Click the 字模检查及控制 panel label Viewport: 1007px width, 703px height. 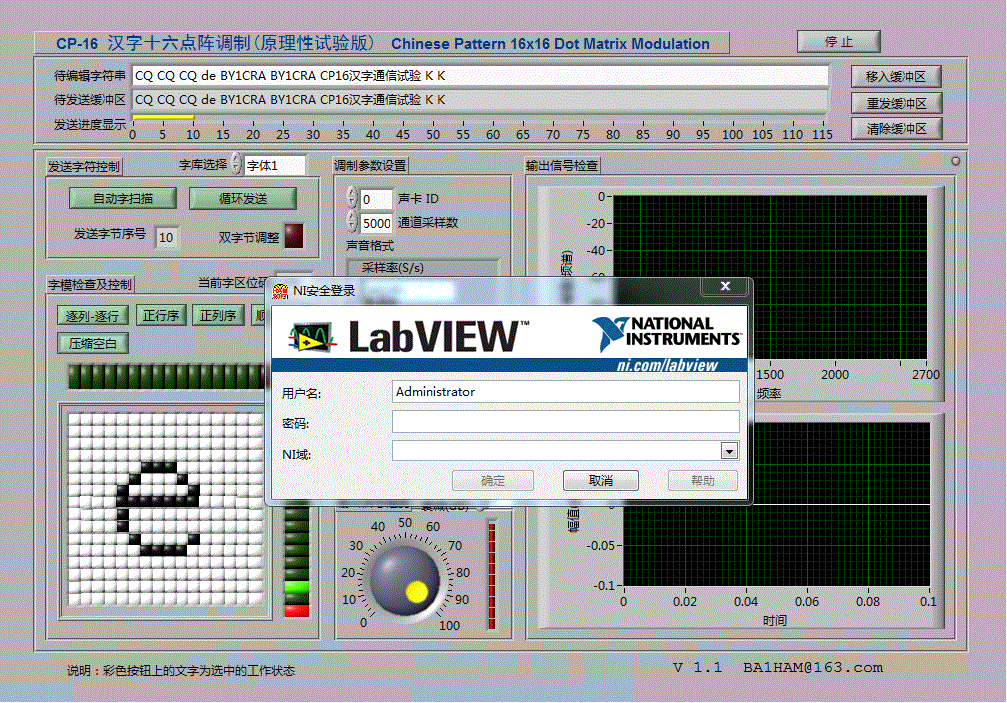(x=90, y=284)
